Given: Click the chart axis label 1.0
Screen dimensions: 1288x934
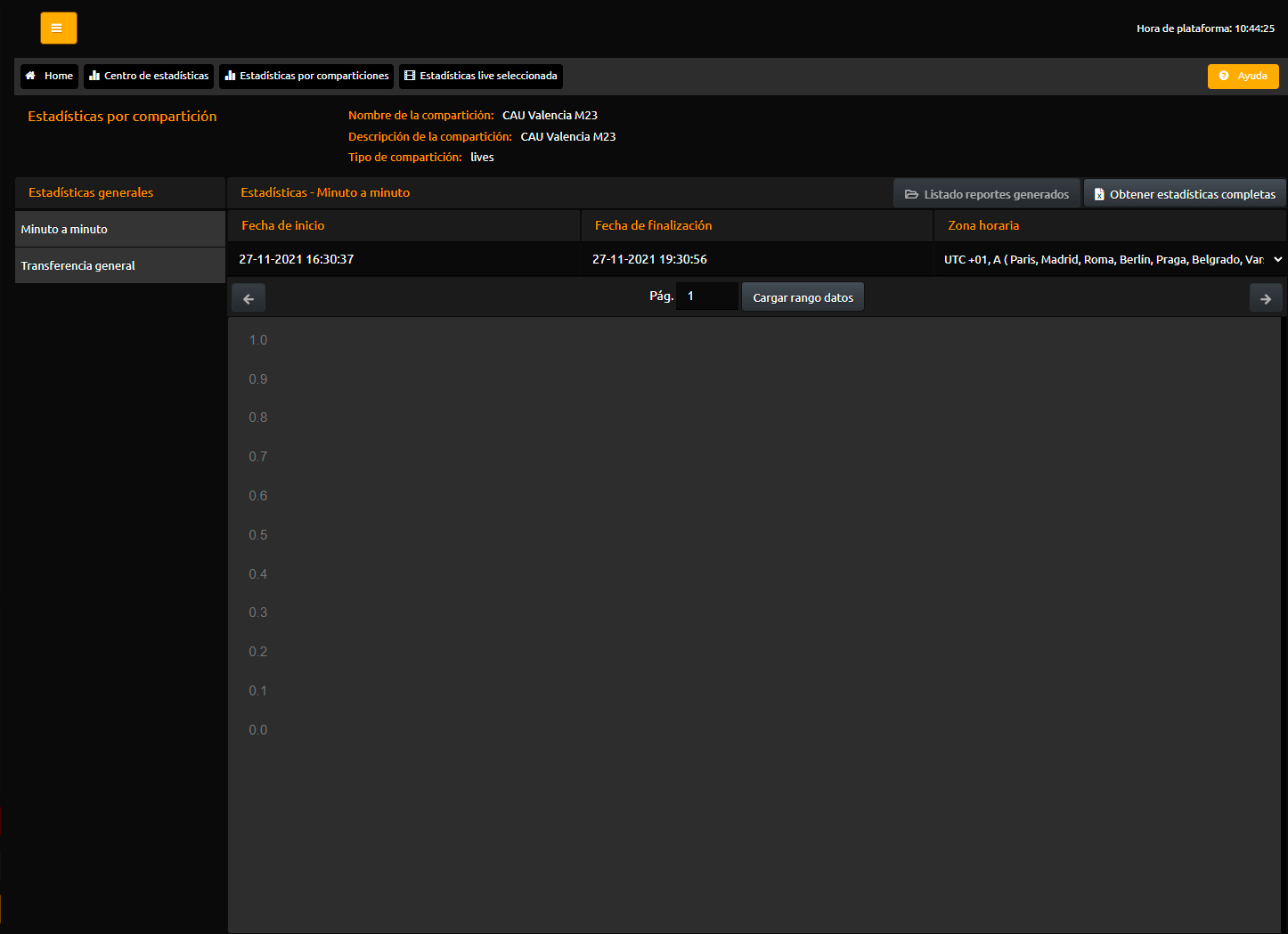Looking at the screenshot, I should tap(258, 340).
